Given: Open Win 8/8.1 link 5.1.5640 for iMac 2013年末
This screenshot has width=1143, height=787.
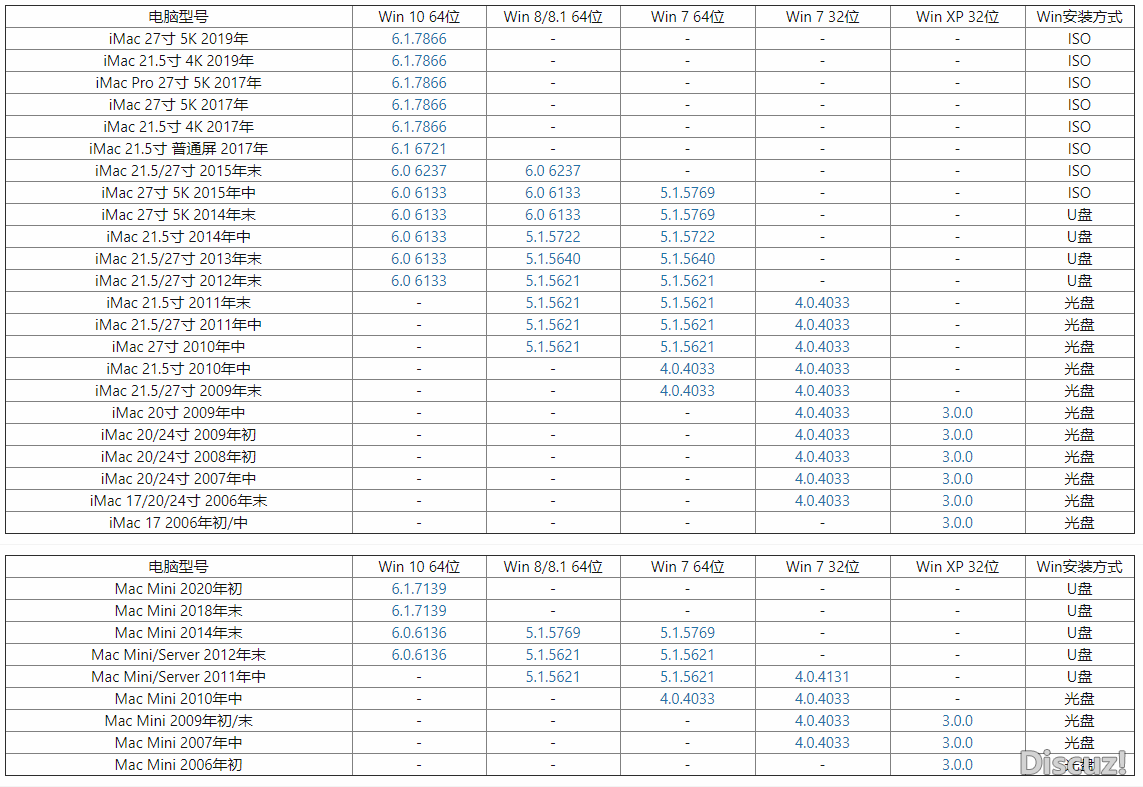Looking at the screenshot, I should coord(553,259).
